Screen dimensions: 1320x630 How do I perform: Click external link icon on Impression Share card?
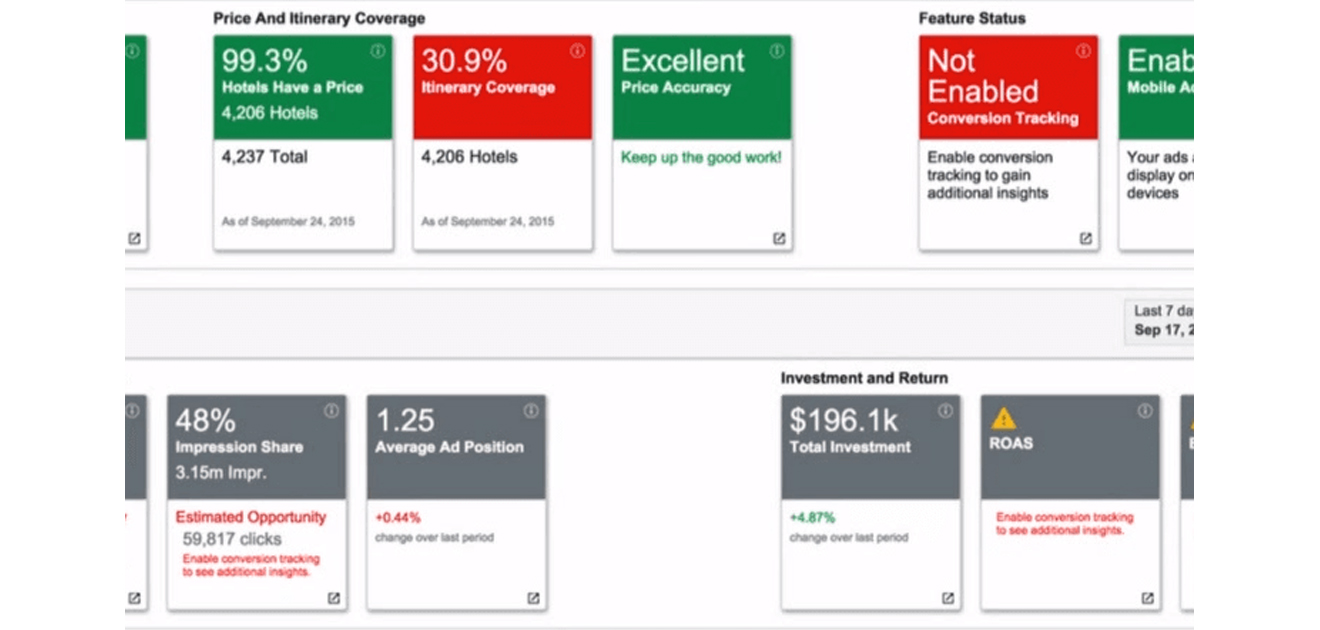[334, 598]
